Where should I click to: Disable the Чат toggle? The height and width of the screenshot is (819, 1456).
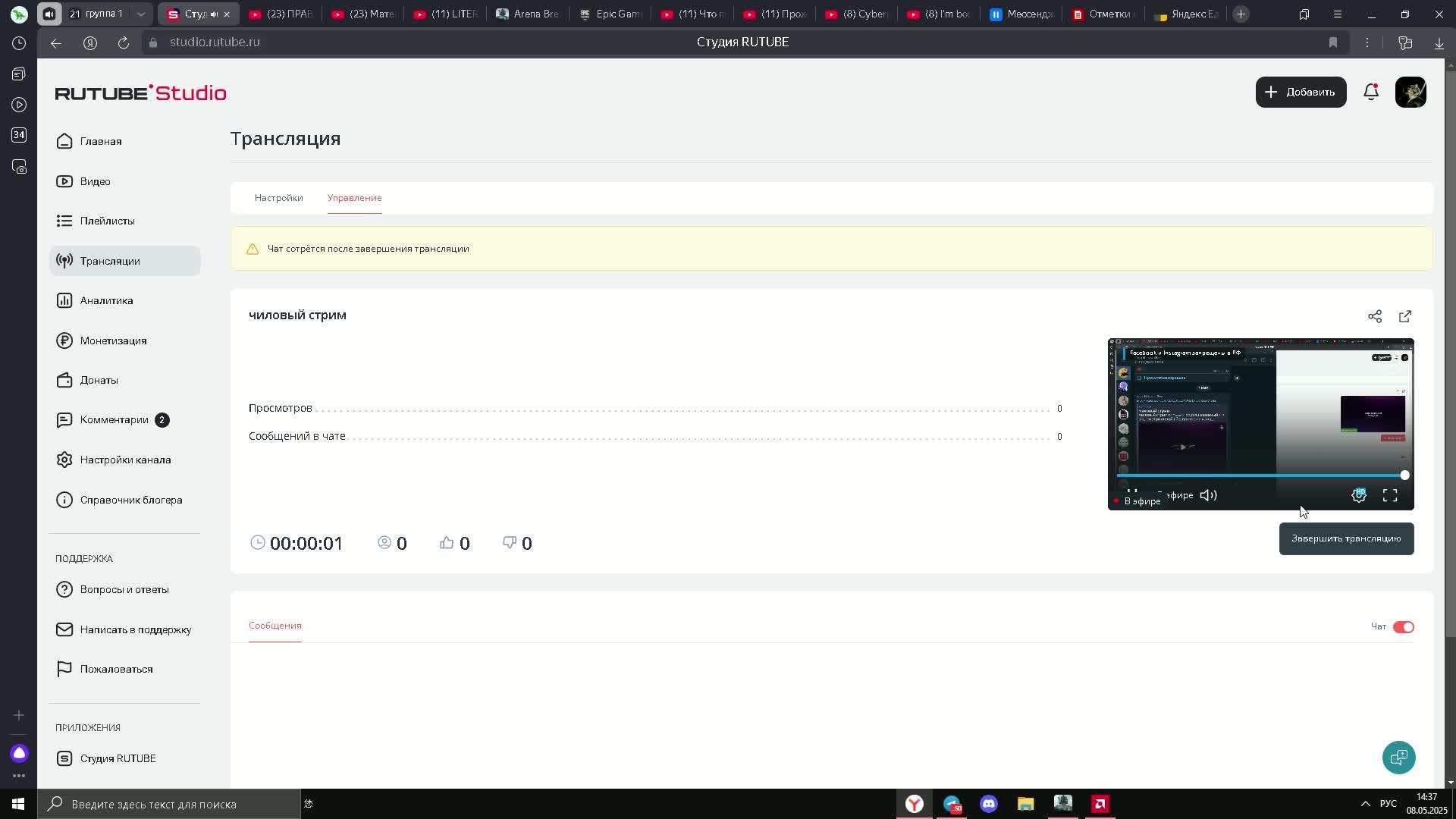click(x=1403, y=627)
